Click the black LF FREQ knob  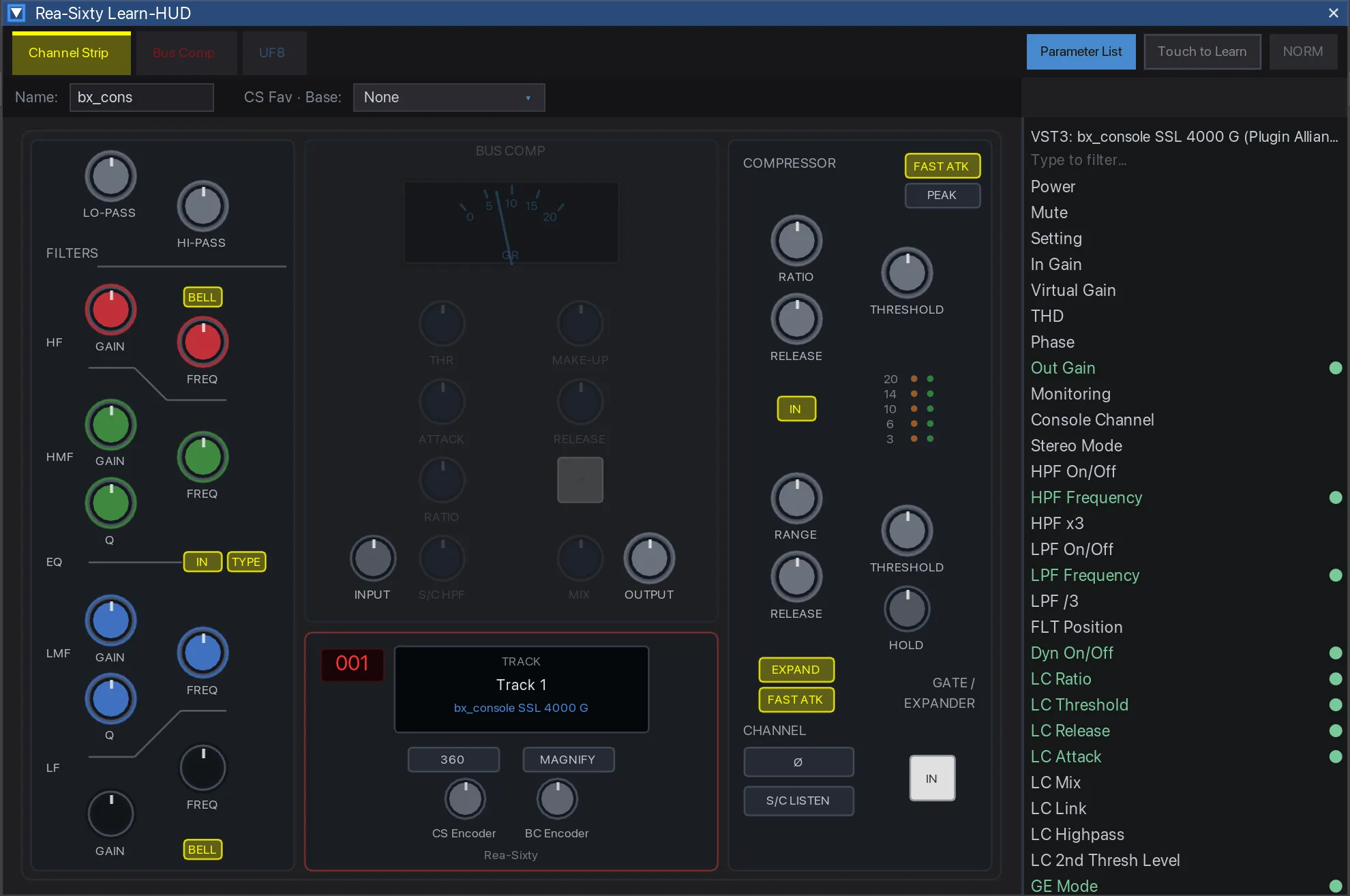[x=202, y=768]
